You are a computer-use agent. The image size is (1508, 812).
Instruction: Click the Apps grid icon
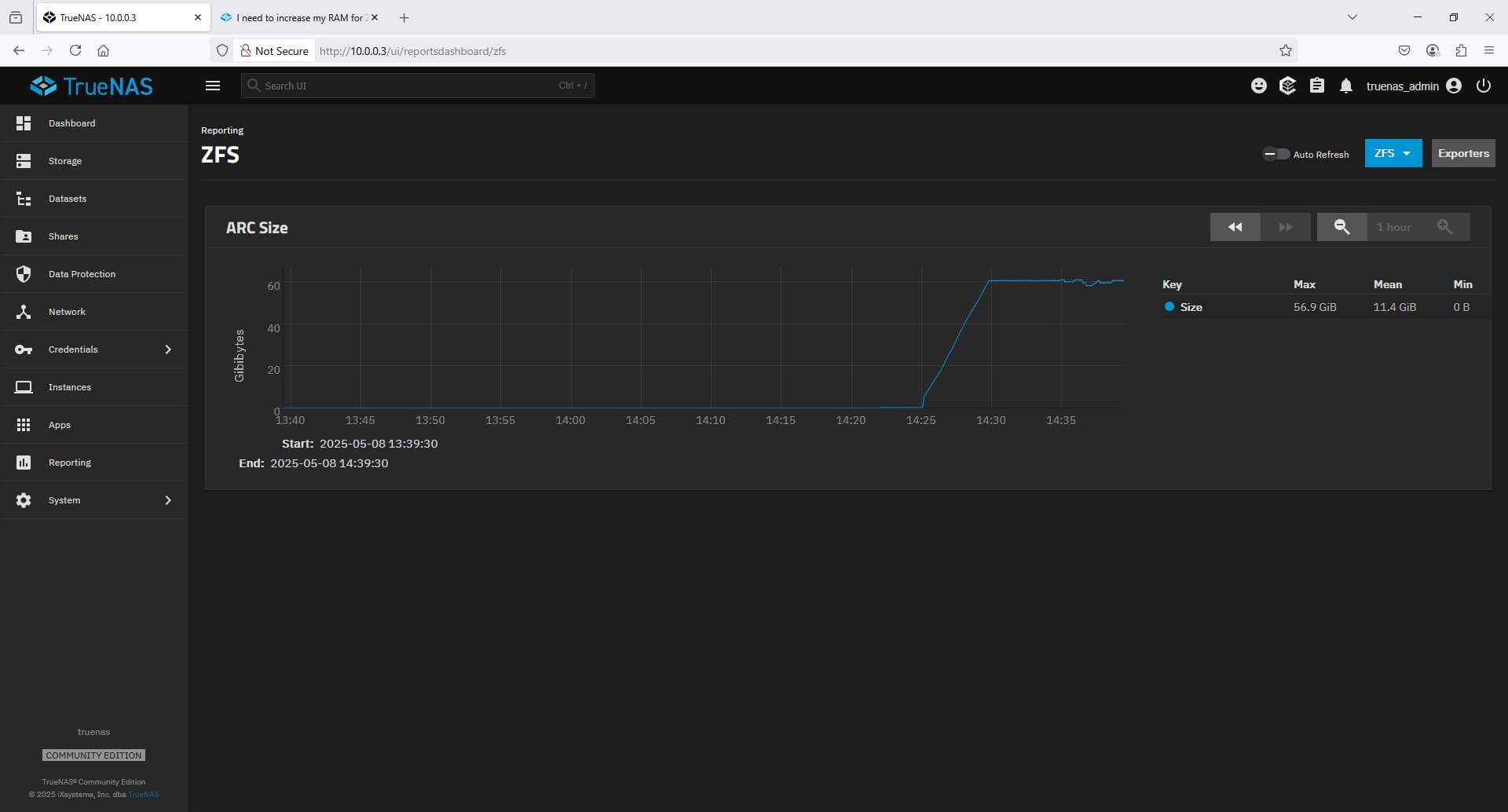click(x=24, y=425)
